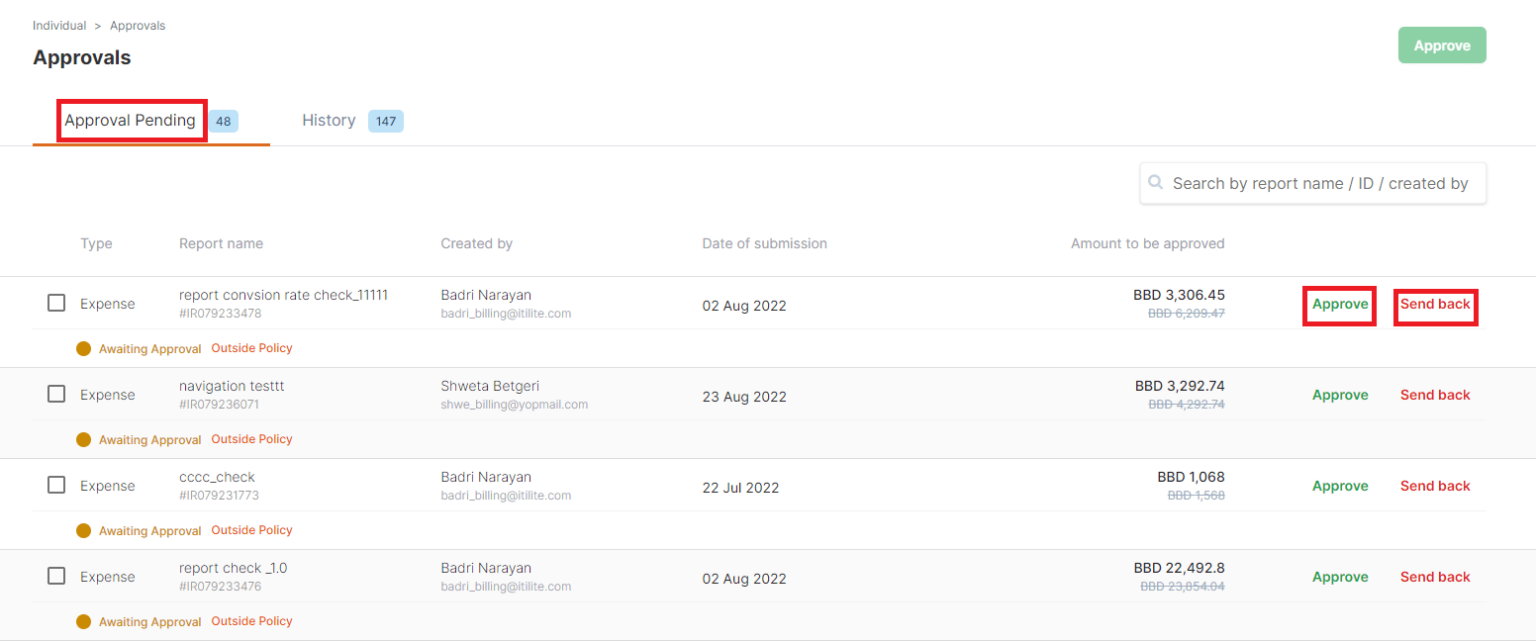Check the checkbox for report convsion rate check_11111
The width and height of the screenshot is (1536, 641).
(56, 302)
